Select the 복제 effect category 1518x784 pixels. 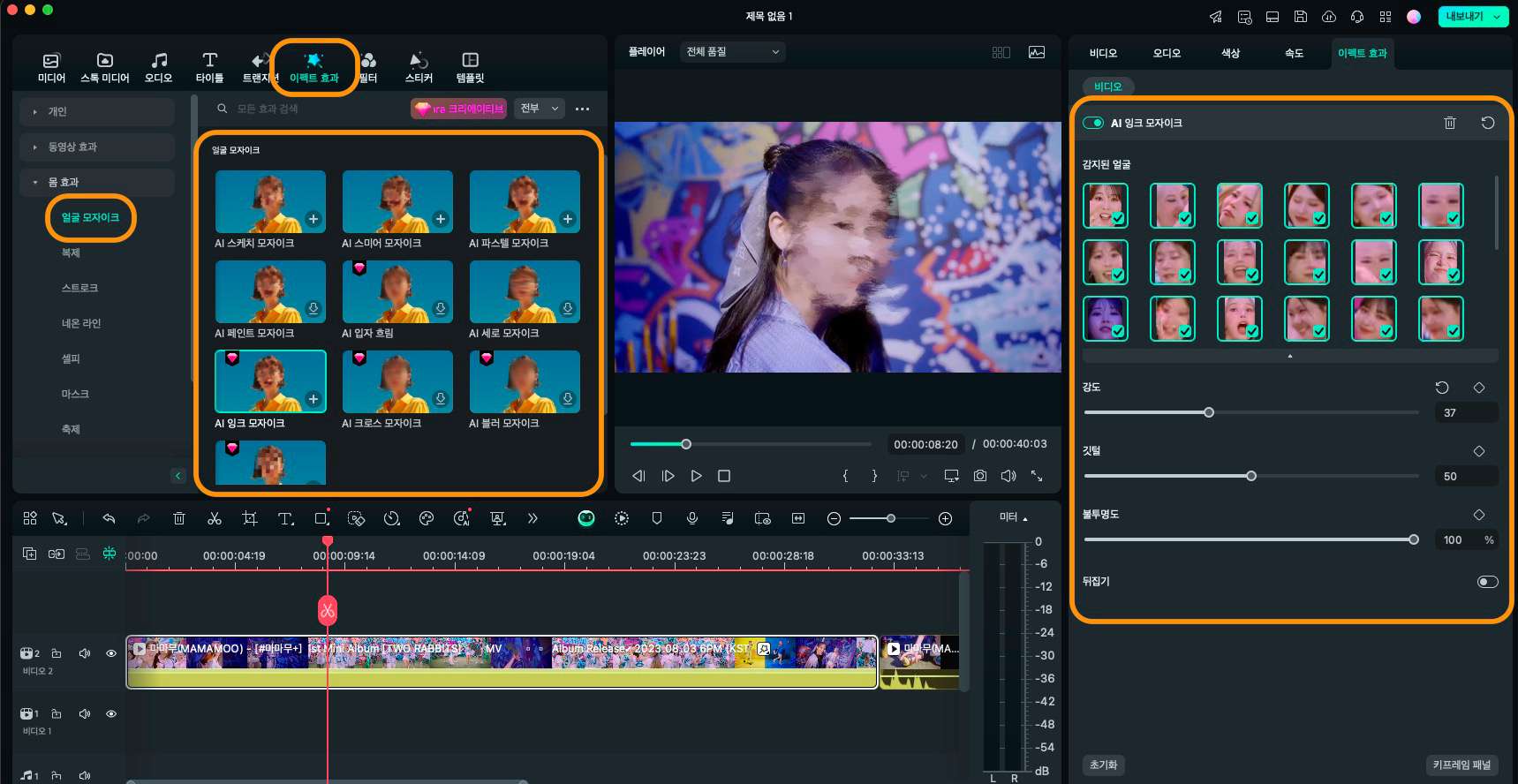pyautogui.click(x=71, y=253)
